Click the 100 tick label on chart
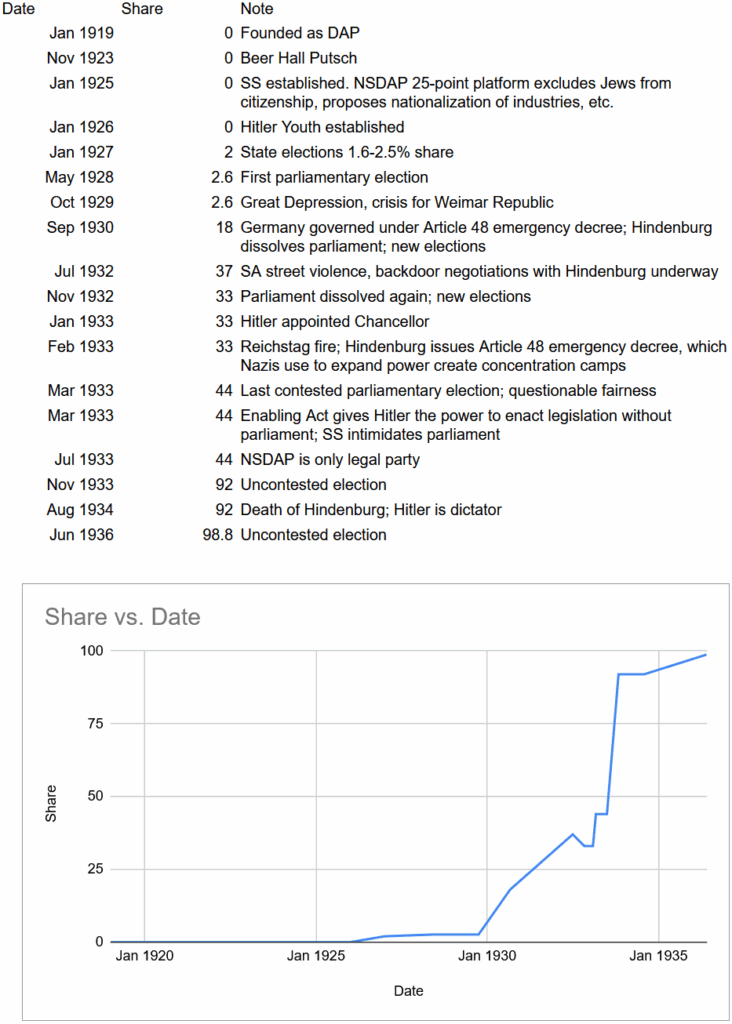The width and height of the screenshot is (732, 1024). [90, 651]
